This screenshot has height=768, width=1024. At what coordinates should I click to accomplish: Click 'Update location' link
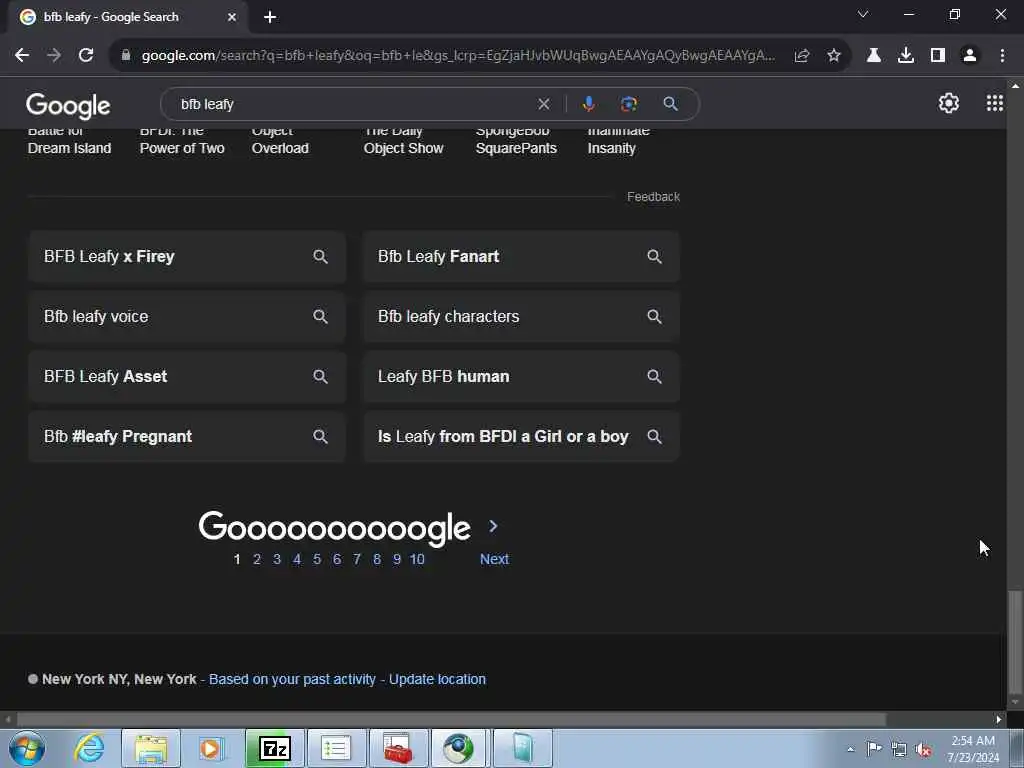click(437, 679)
